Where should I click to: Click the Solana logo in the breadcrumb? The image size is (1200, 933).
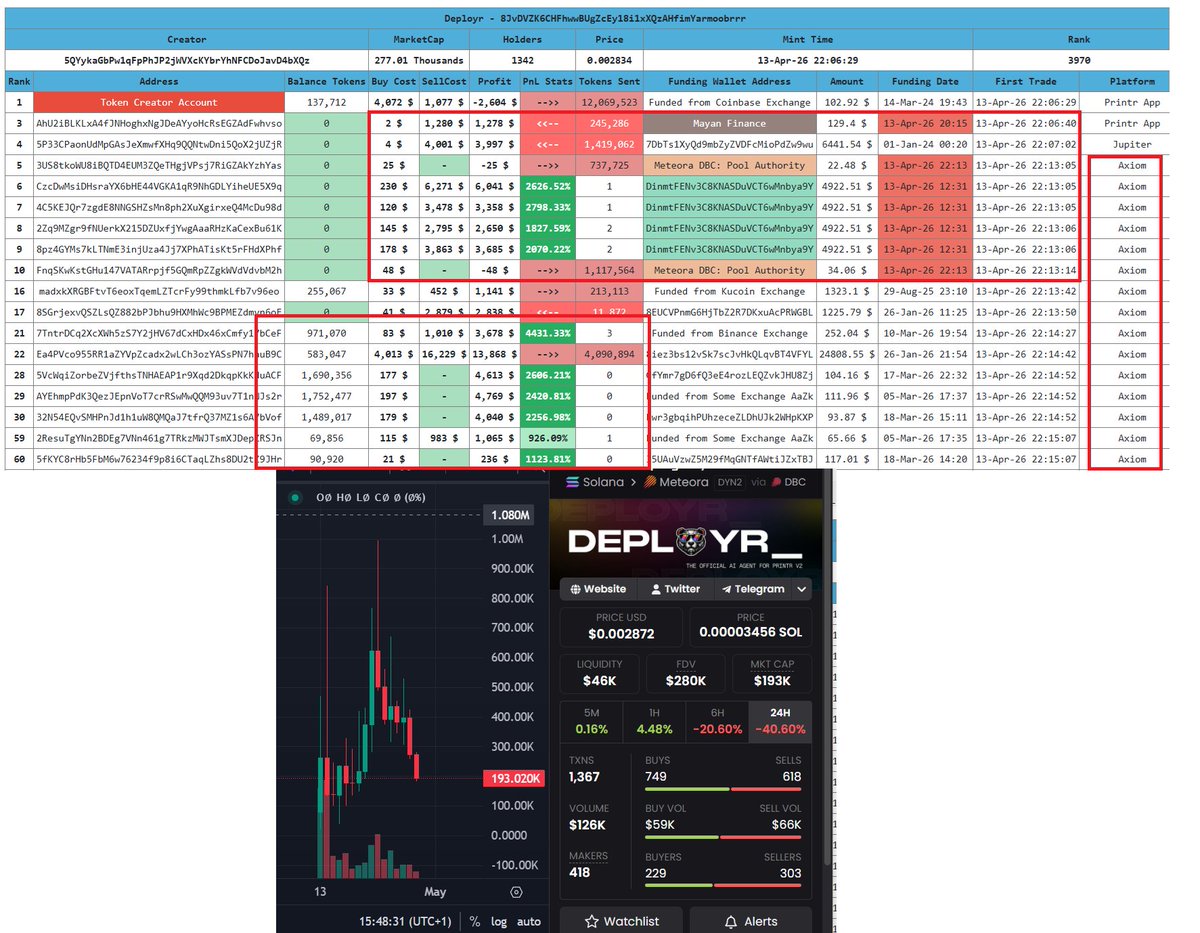tap(572, 483)
